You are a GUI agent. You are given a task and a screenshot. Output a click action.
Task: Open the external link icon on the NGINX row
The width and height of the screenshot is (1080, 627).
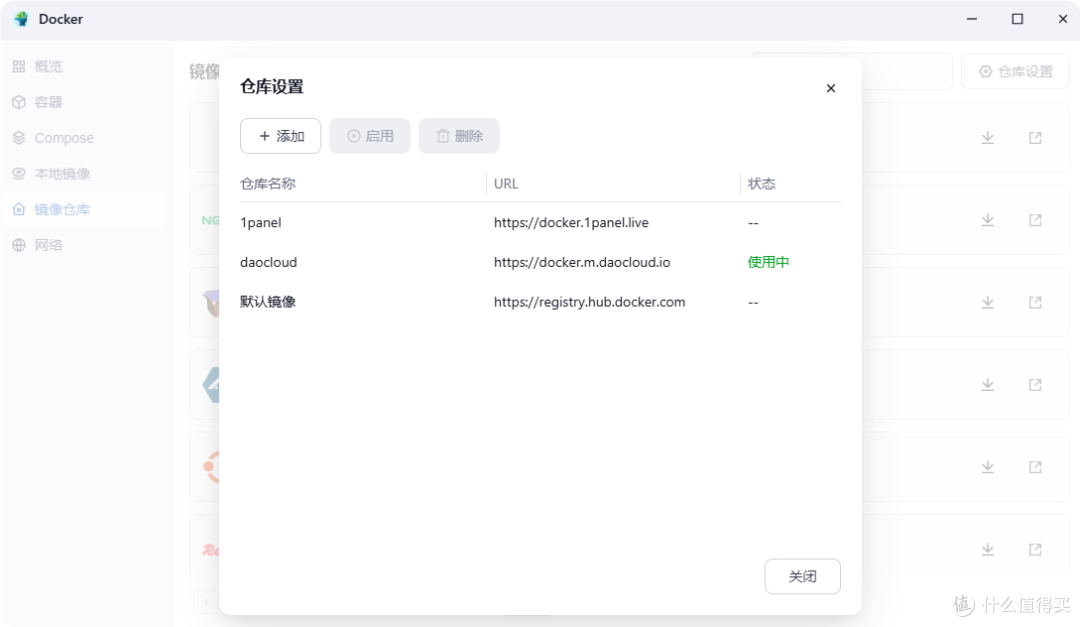tap(1035, 219)
